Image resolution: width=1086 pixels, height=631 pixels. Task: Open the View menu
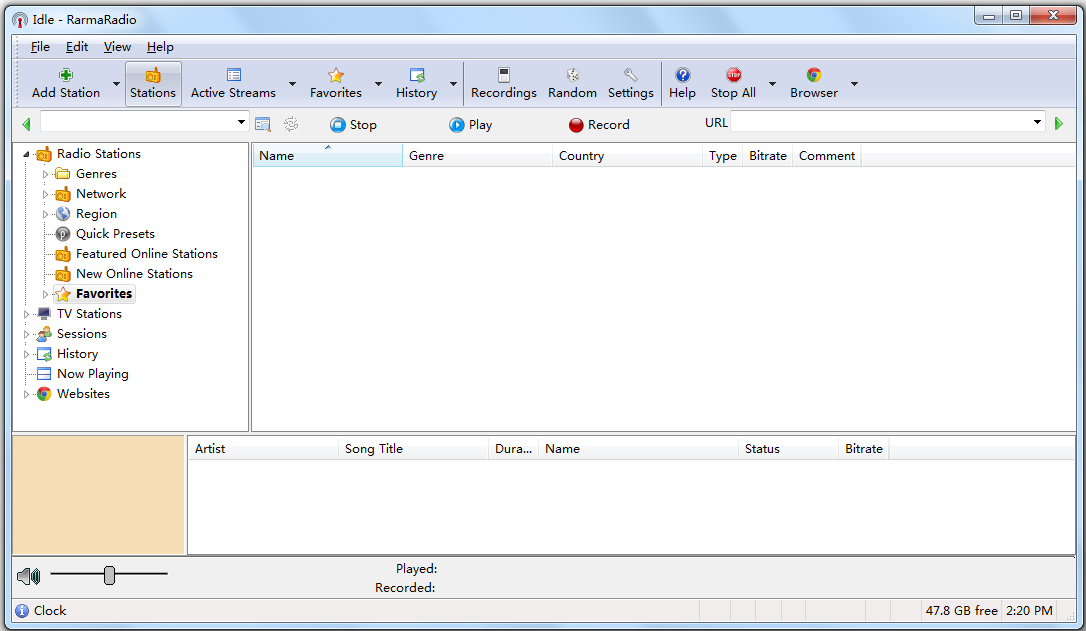[117, 47]
